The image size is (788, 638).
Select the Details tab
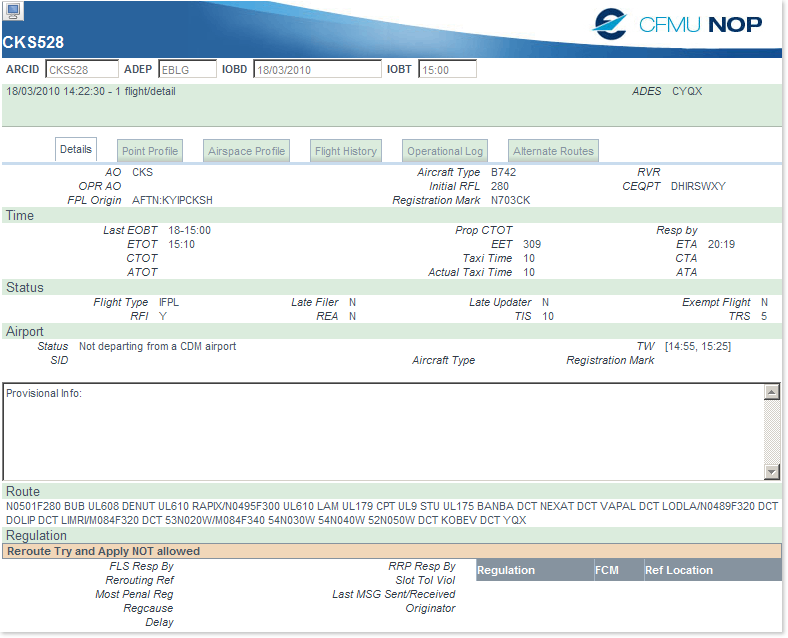click(x=76, y=150)
